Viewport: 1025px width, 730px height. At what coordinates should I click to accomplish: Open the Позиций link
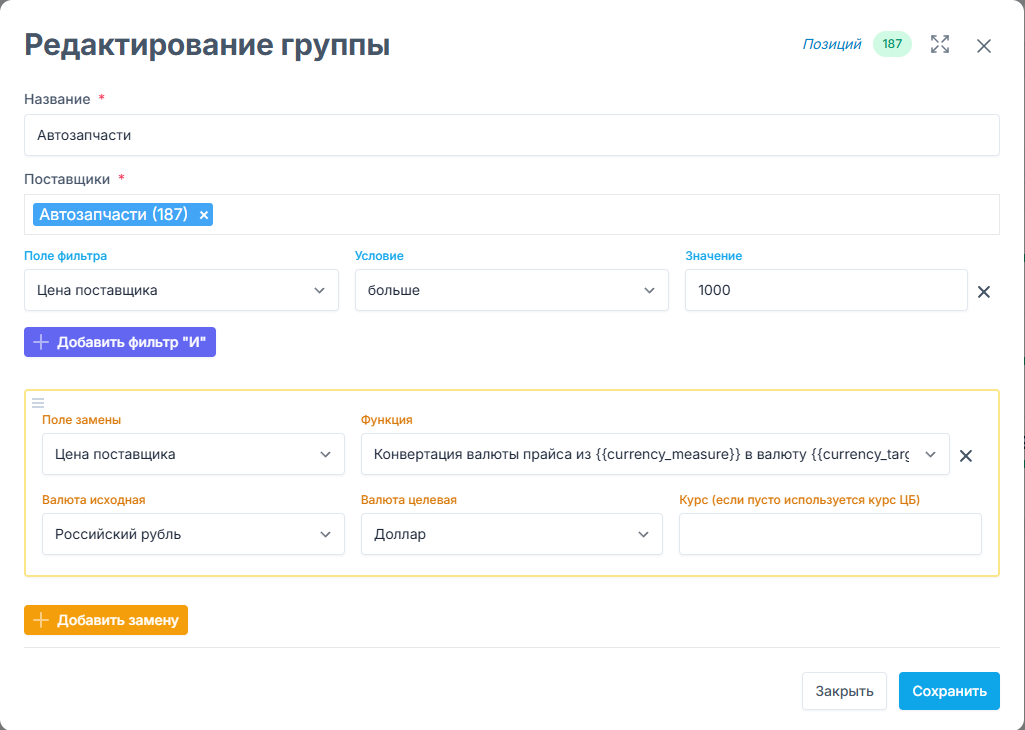831,44
